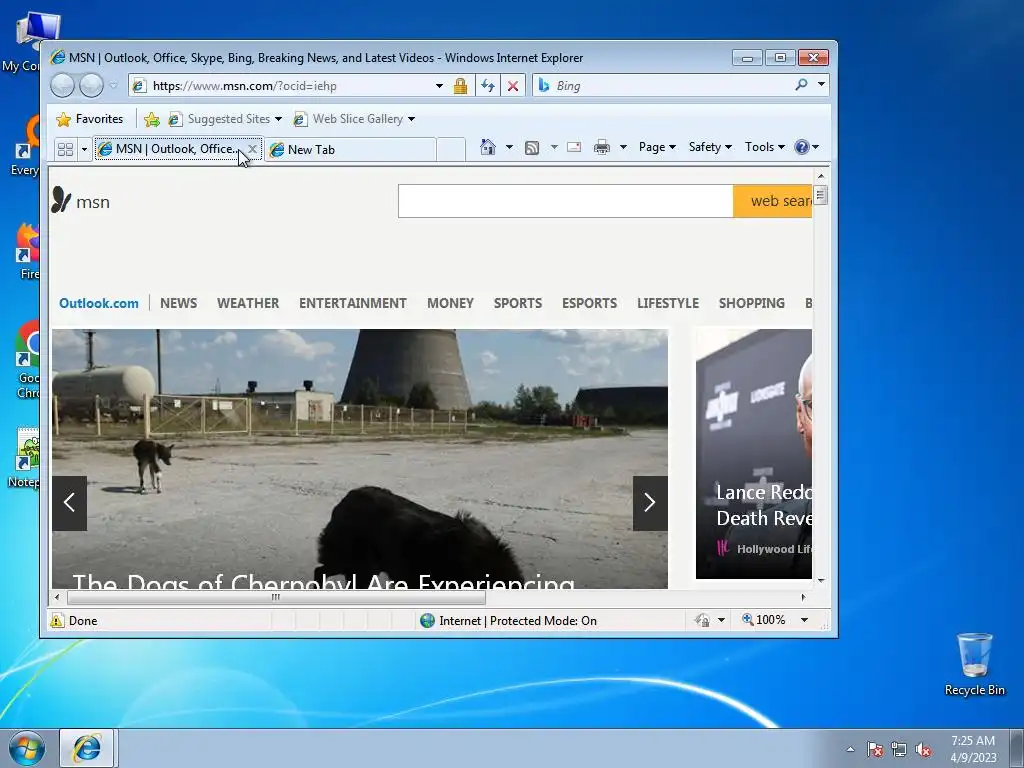Expand the address bar autocomplete dropdown
The width and height of the screenshot is (1024, 768).
(x=439, y=86)
